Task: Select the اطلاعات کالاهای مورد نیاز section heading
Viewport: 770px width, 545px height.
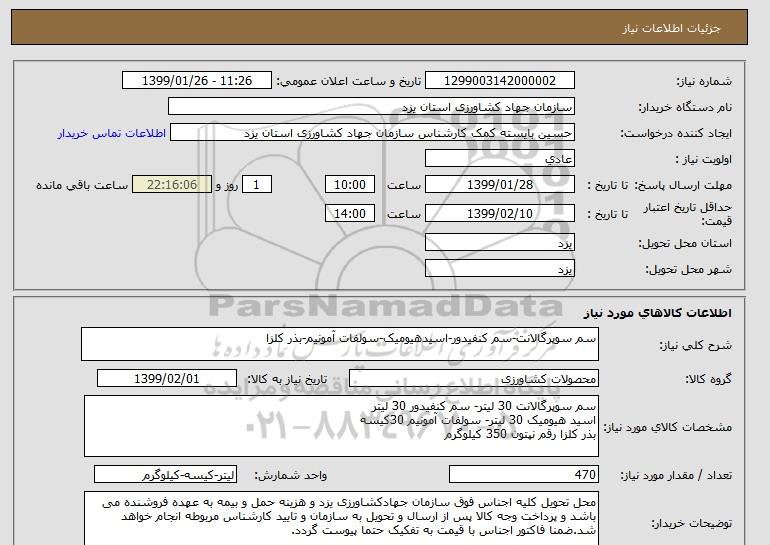Action: pos(657,313)
